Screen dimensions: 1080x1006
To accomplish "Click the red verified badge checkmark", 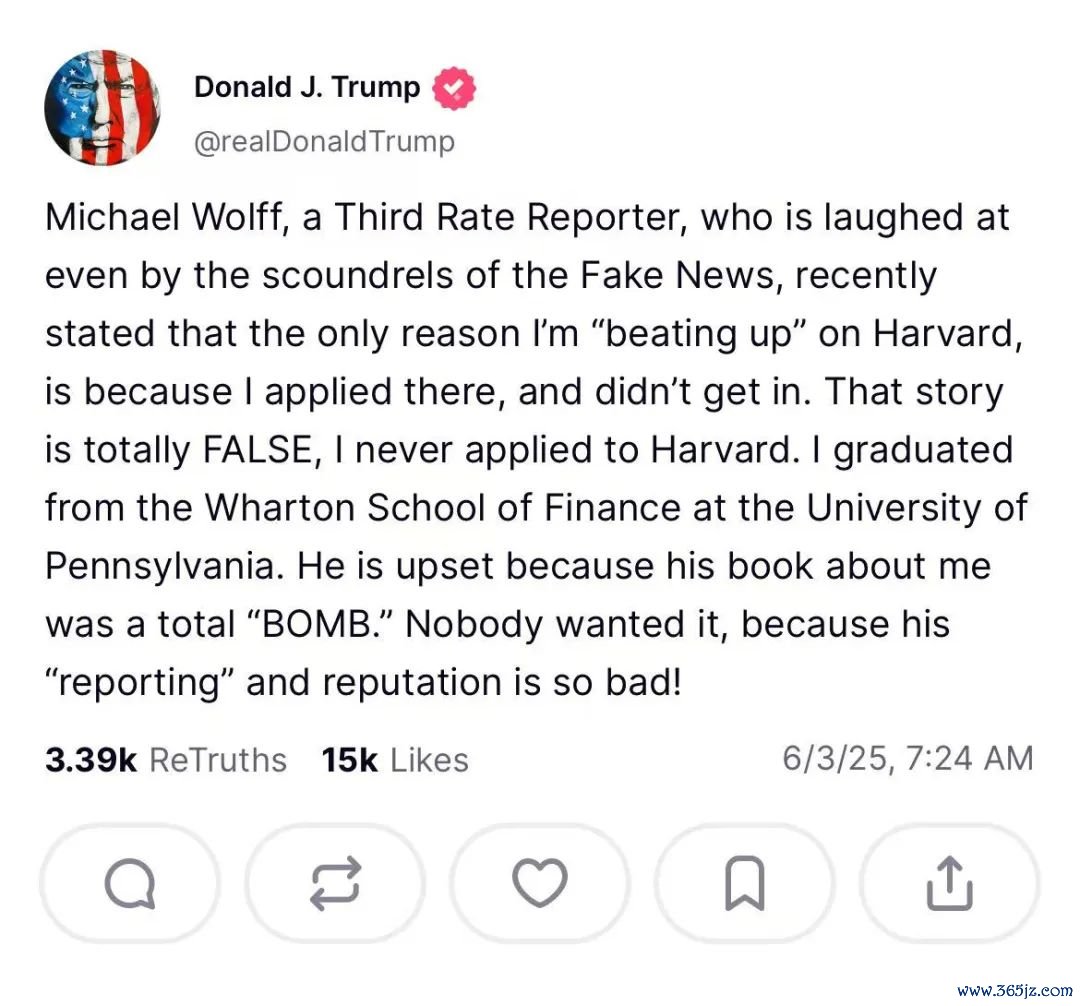I will click(454, 90).
